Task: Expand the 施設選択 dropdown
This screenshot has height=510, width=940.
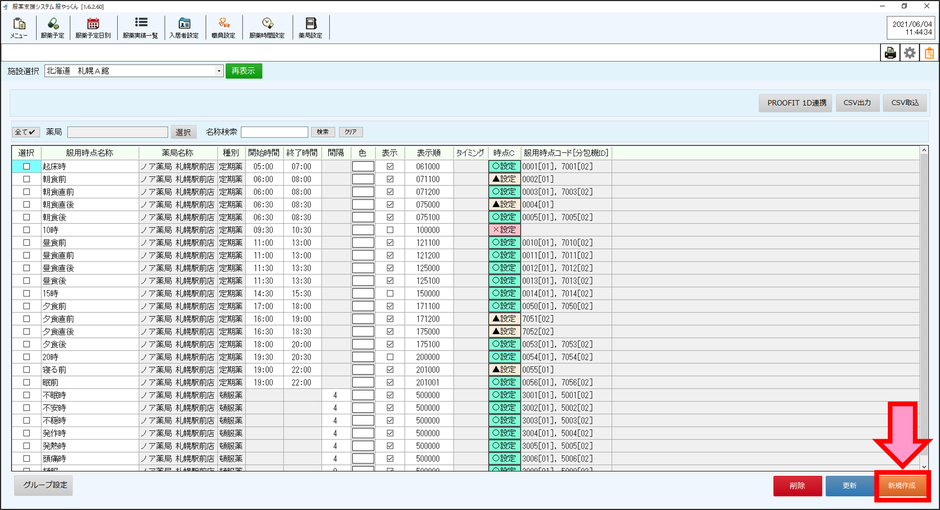Action: click(218, 71)
